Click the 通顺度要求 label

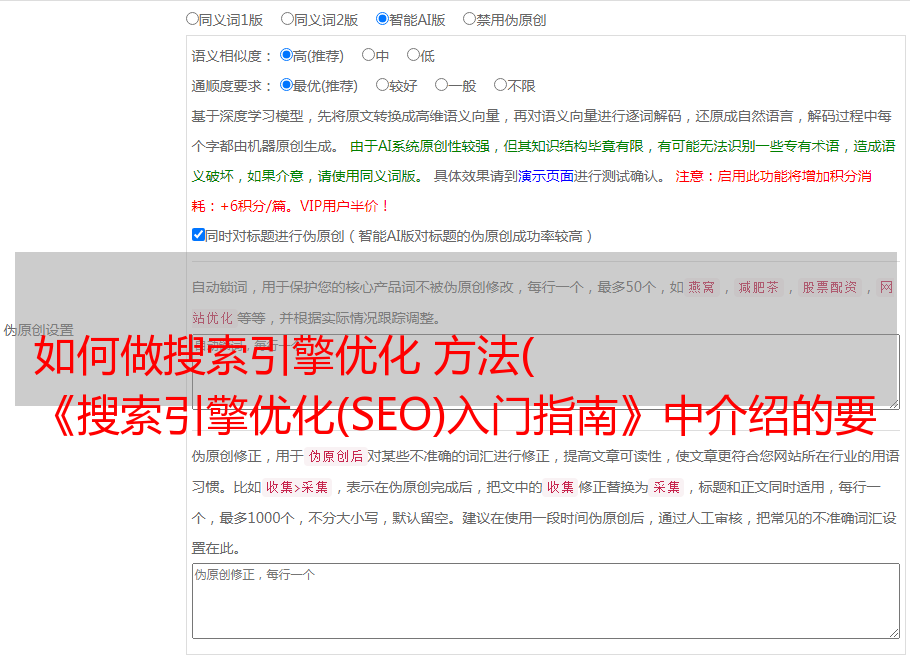pos(231,87)
